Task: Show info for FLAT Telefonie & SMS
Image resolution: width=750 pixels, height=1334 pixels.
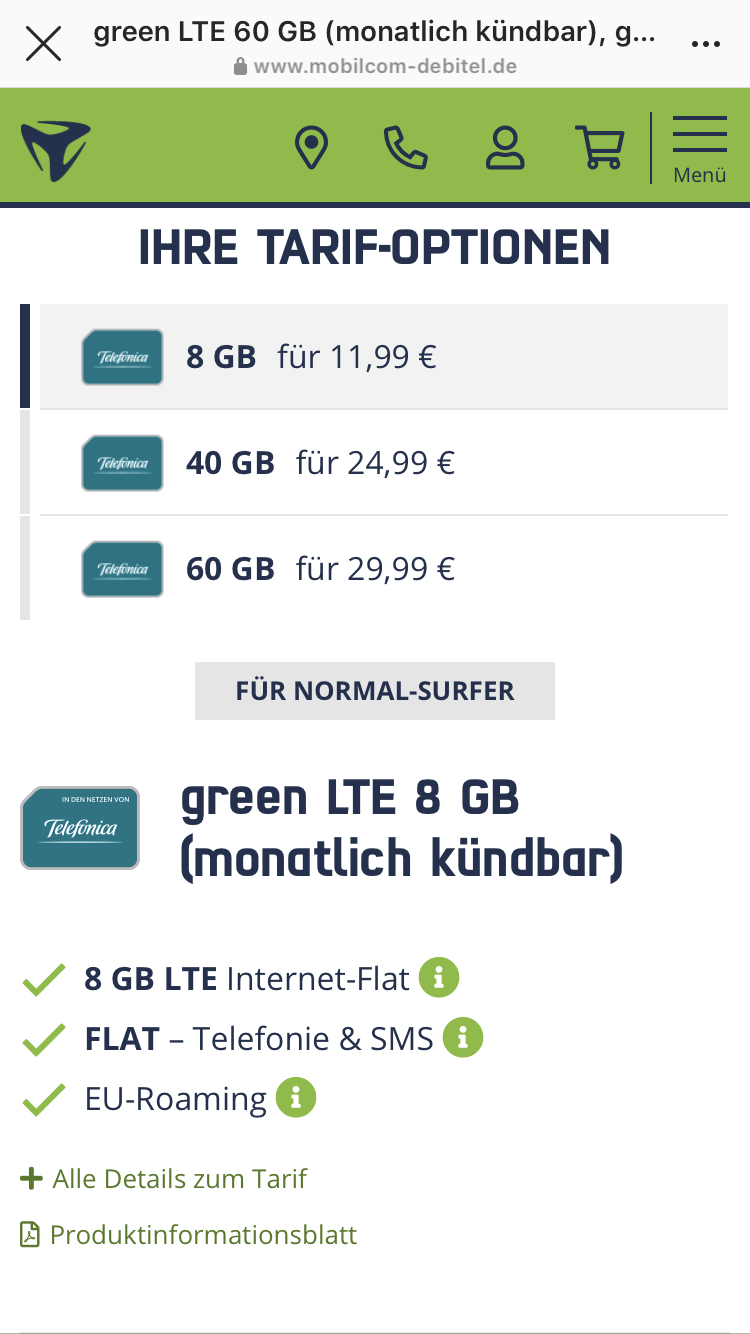Action: pyautogui.click(x=462, y=1038)
